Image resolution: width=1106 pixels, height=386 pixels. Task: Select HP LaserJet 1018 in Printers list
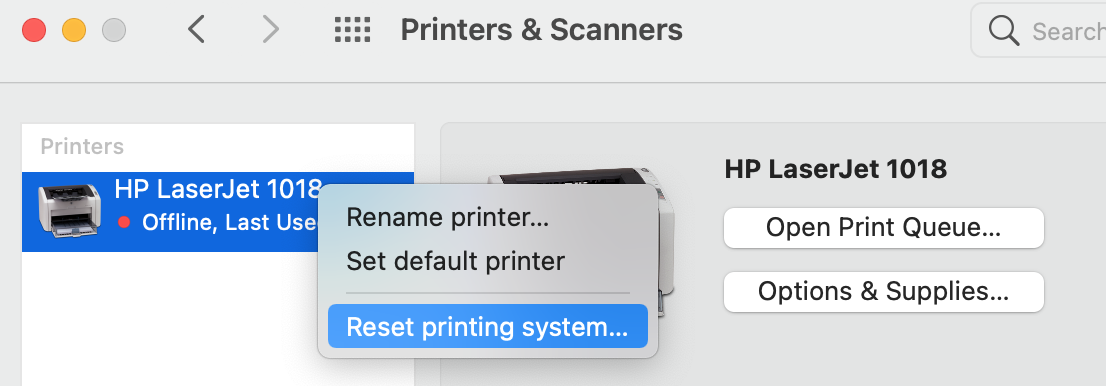(x=218, y=212)
